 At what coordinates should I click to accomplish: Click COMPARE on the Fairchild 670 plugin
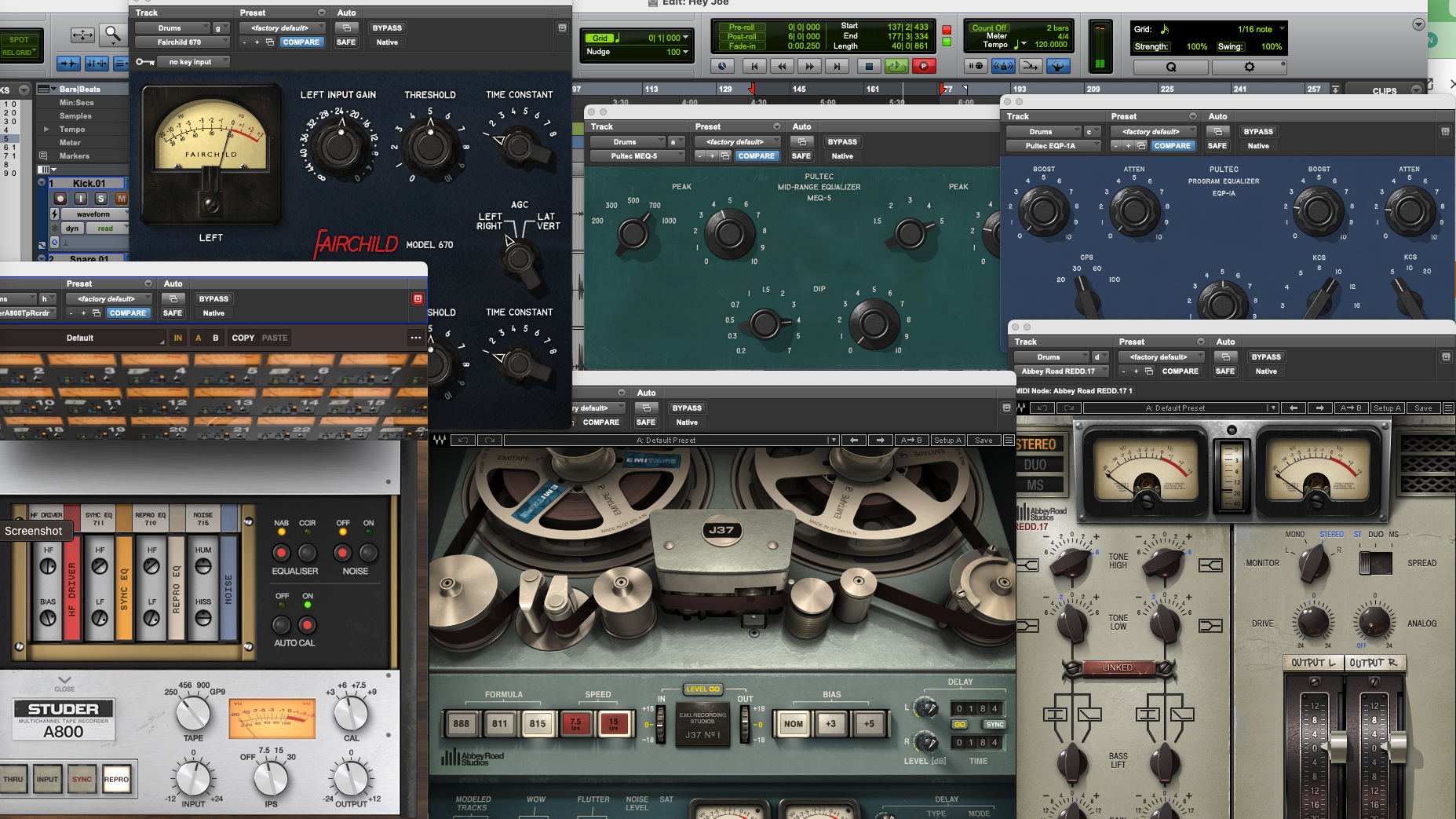(x=301, y=42)
